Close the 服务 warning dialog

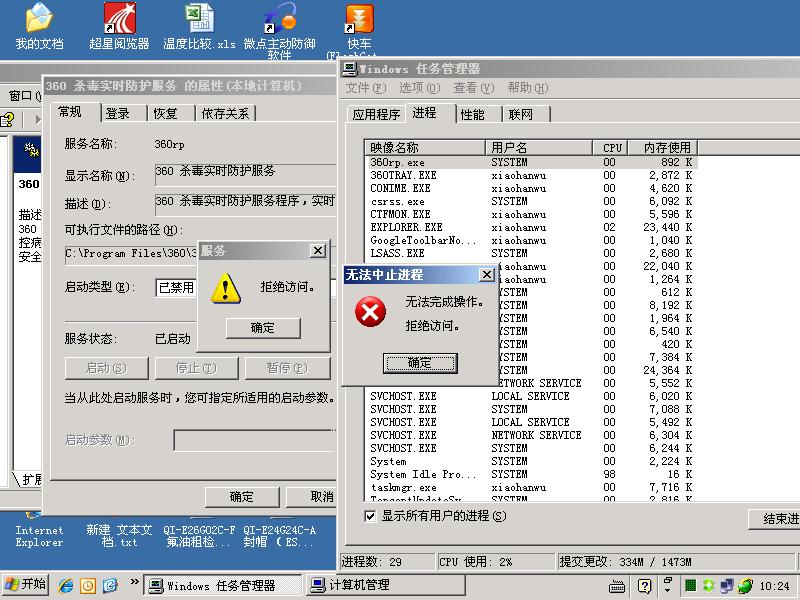click(317, 251)
